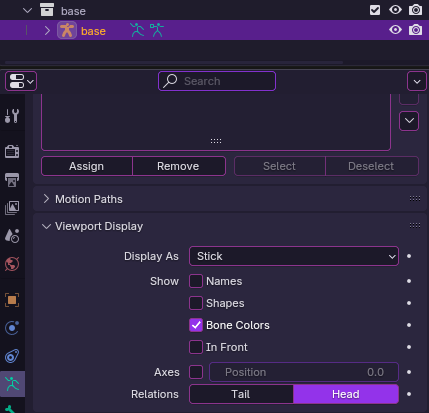Viewport: 429px width, 413px height.
Task: Open the Armature Data properties tab
Action: pyautogui.click(x=12, y=384)
